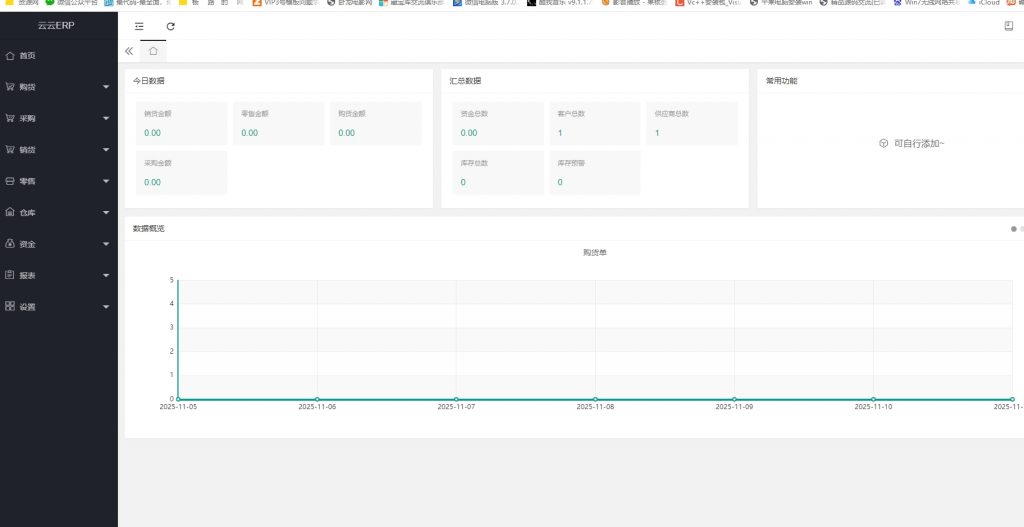Expand the 采购 menu arrow
Image resolution: width=1024 pixels, height=527 pixels.
click(x=106, y=118)
